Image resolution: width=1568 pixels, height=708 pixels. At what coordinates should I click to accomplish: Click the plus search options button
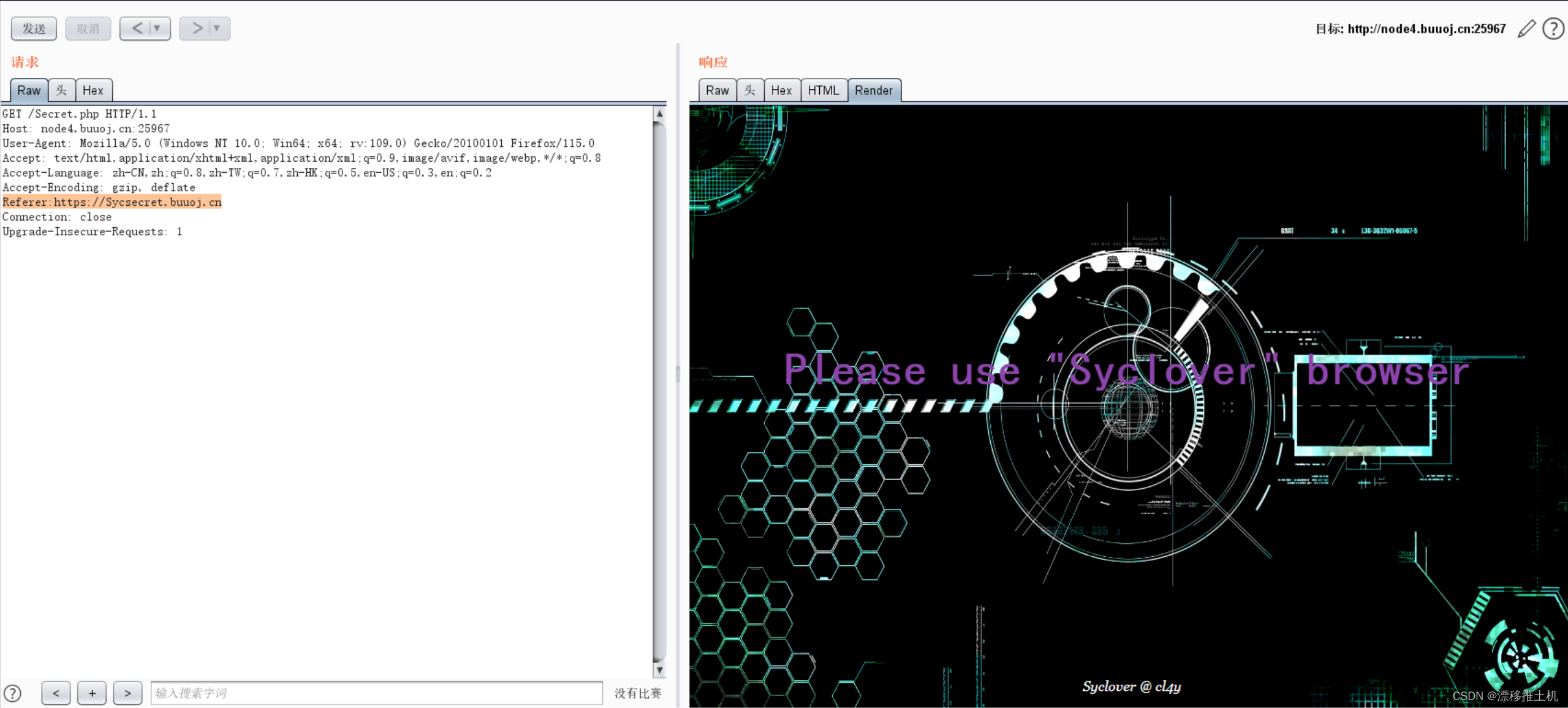click(x=92, y=693)
